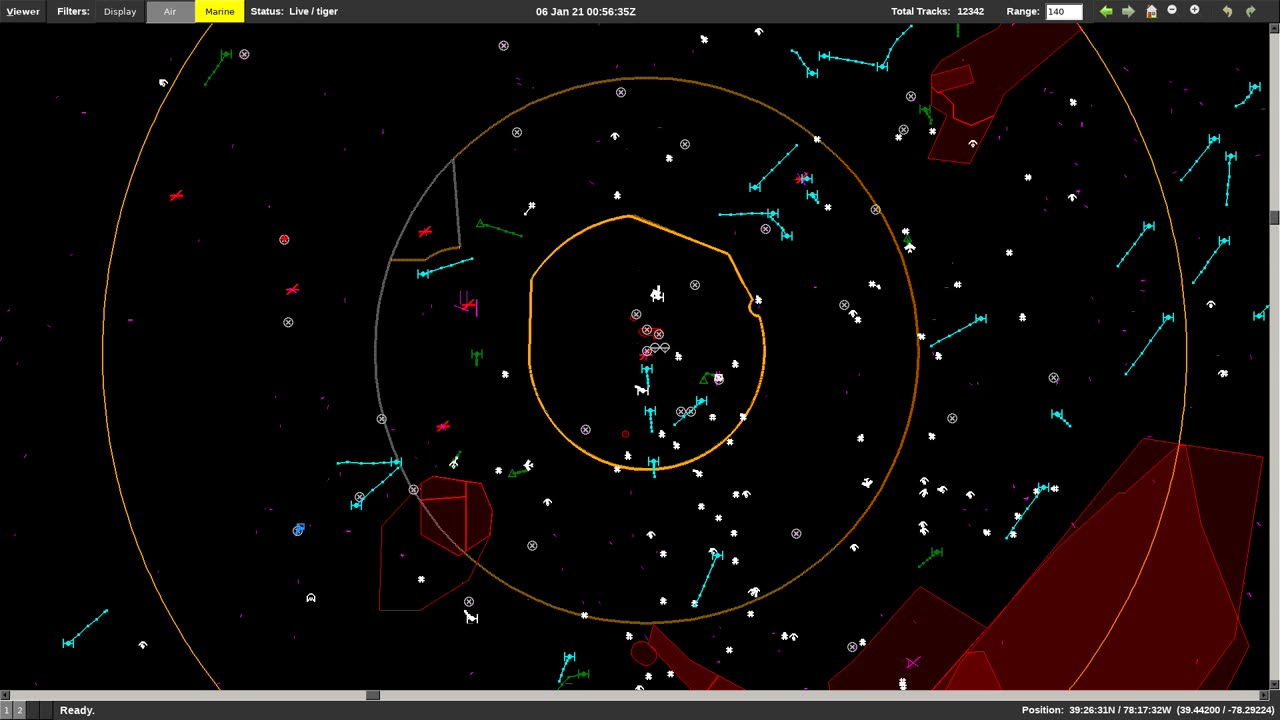The image size is (1280, 720).
Task: Switch to page tab 1
Action: (x=6, y=710)
